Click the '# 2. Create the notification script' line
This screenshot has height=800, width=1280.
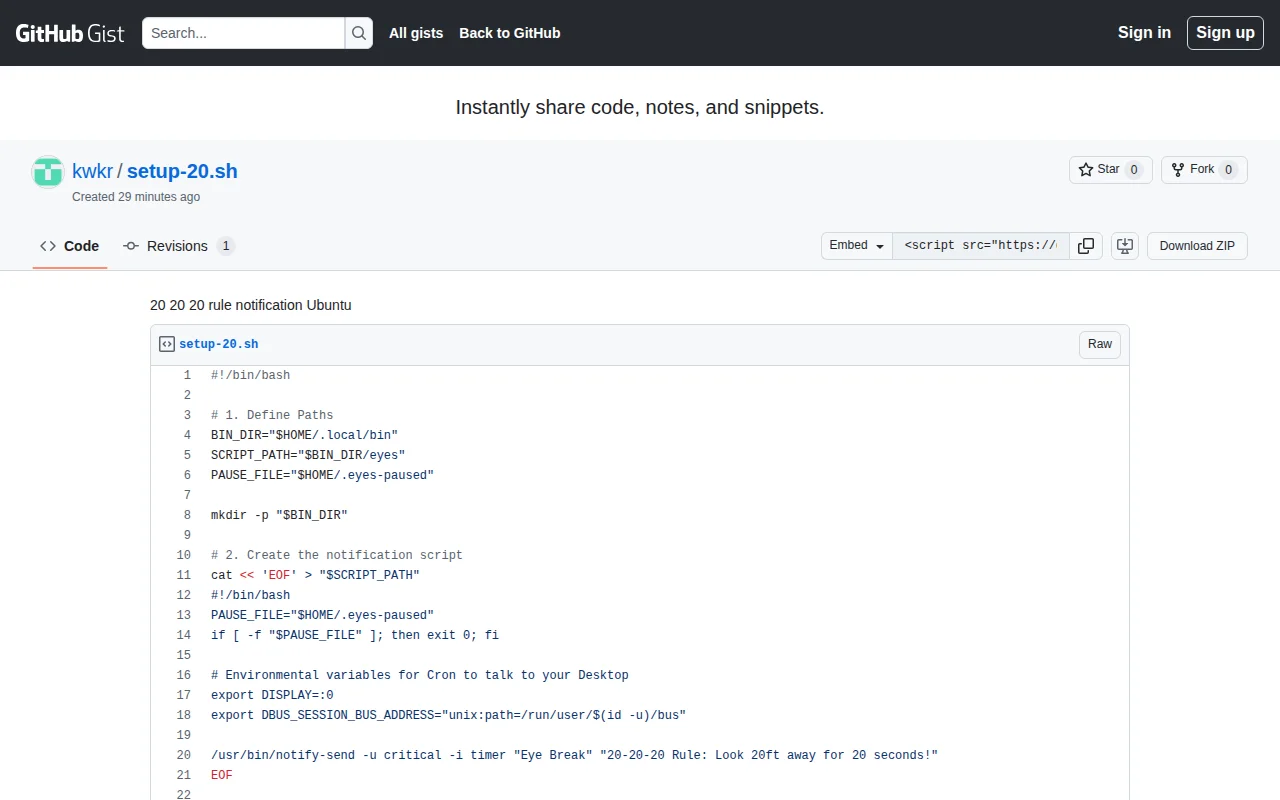[x=337, y=555]
